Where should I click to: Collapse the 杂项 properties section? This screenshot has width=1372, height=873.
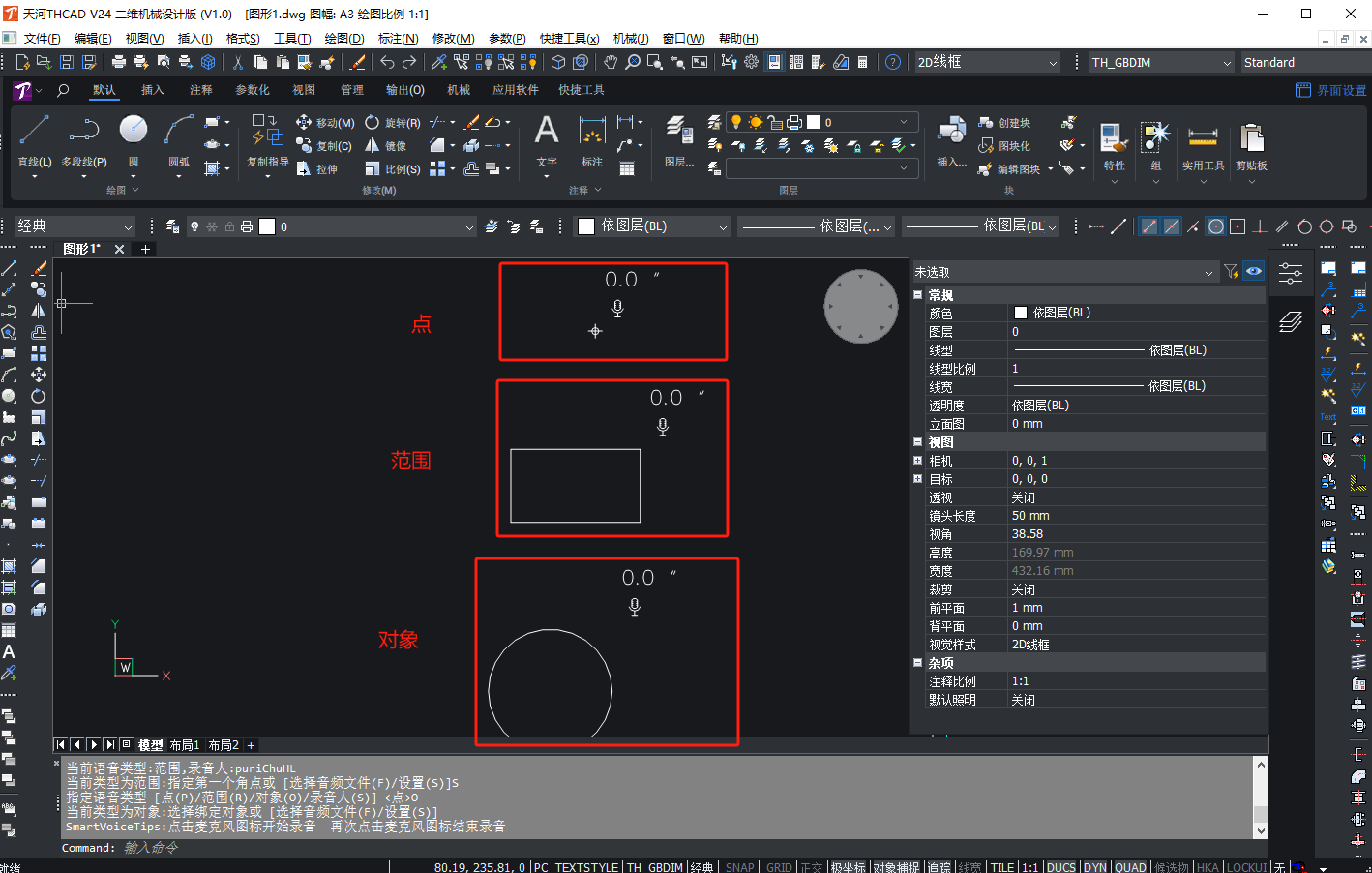tap(918, 663)
